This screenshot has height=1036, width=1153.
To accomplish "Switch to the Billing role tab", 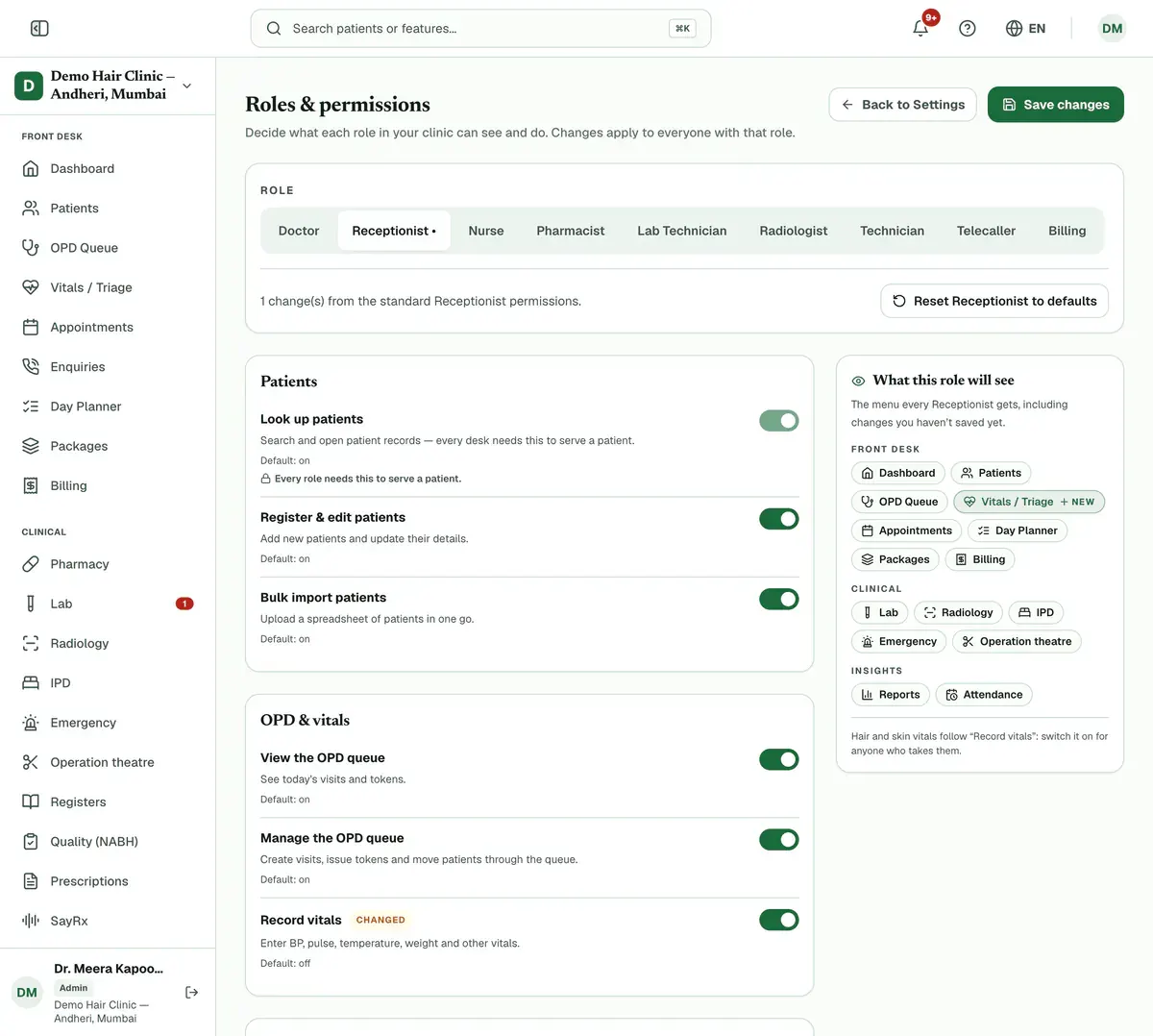I will click(x=1067, y=231).
